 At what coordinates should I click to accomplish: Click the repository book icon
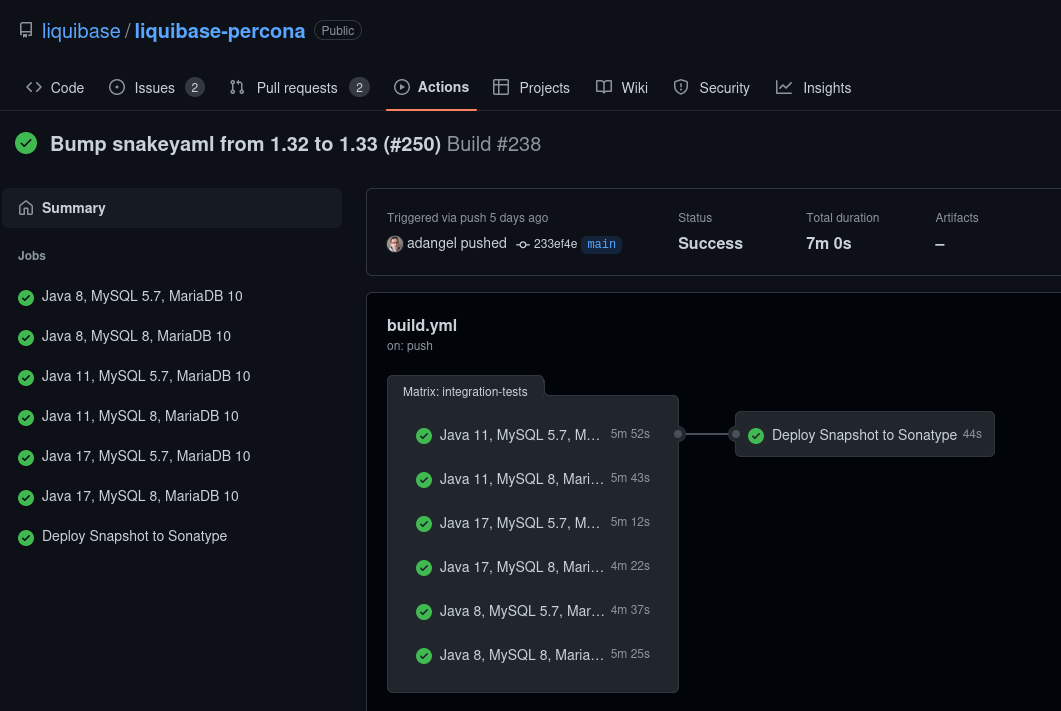coord(26,31)
